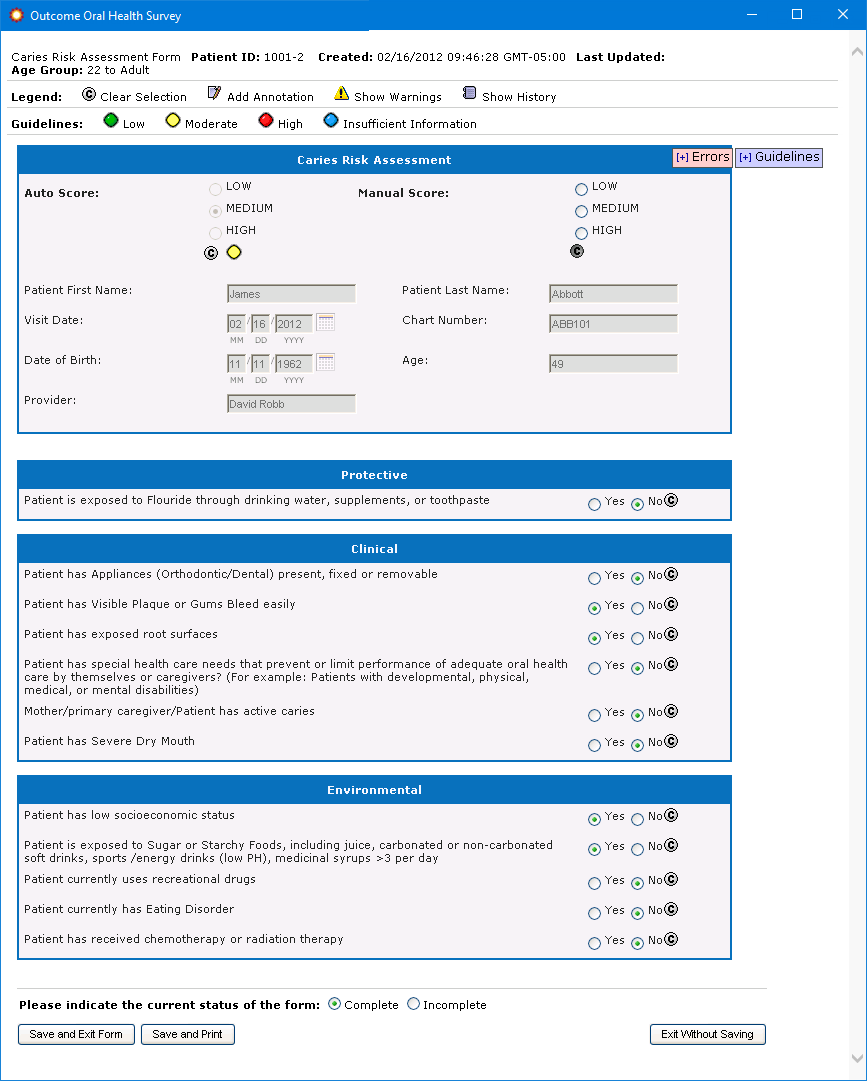The height and width of the screenshot is (1081, 867).
Task: Clear selection for Visible Plaque question
Action: click(671, 605)
